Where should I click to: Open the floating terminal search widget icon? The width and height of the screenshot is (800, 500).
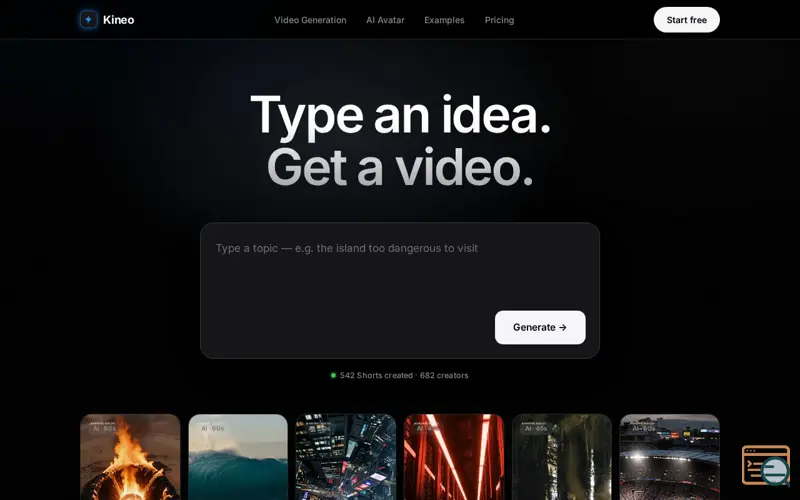tap(765, 465)
